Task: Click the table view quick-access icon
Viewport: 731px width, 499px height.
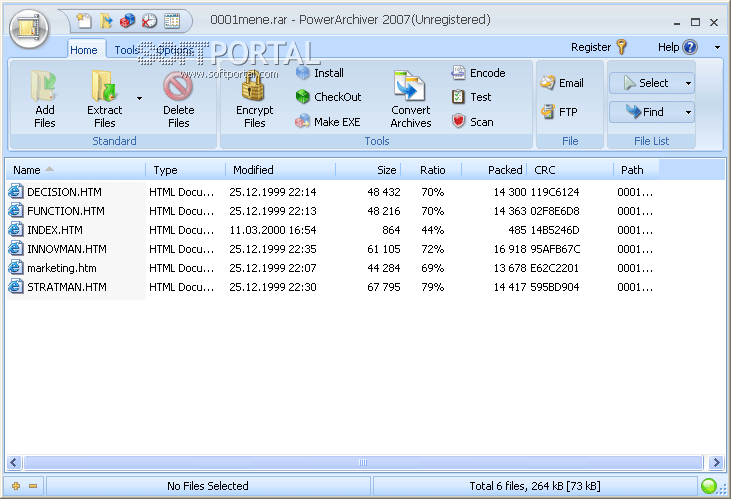Action: 172,21
